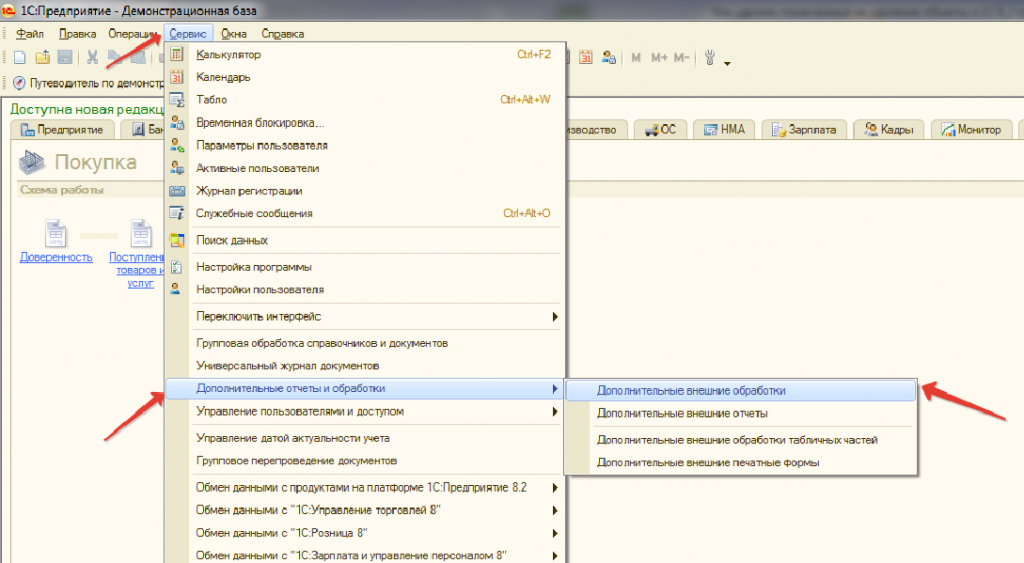1024x563 pixels.
Task: Expand Управление пользователями и доступом submenu
Action: [x=555, y=412]
